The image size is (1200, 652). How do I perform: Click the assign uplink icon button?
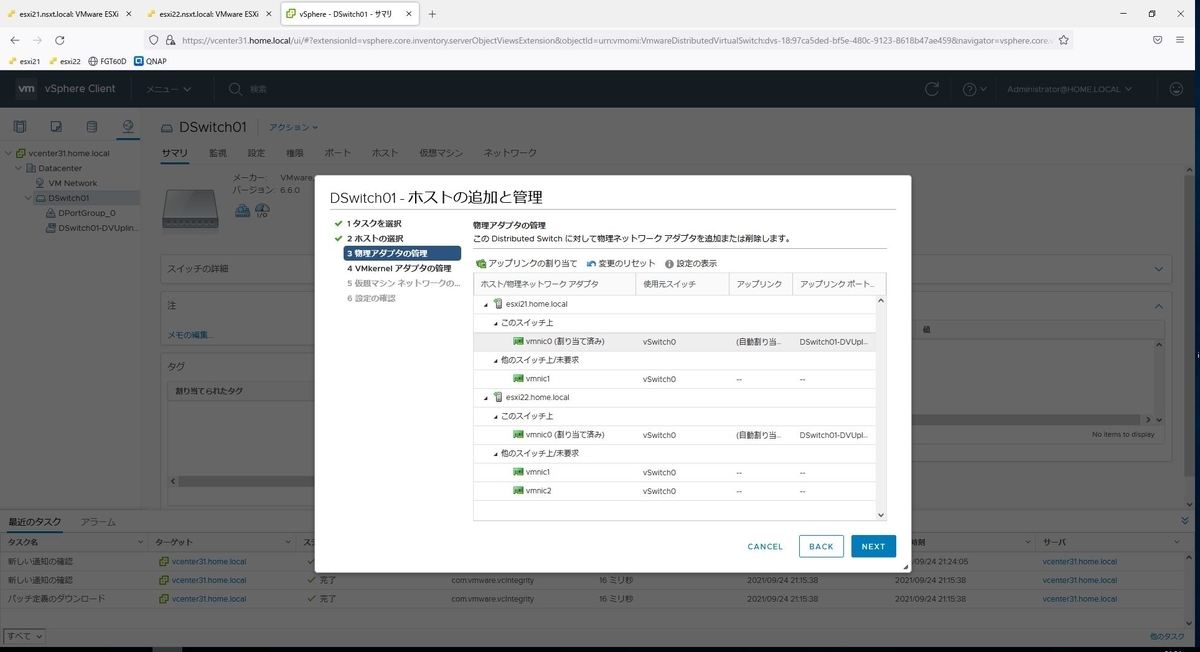tap(481, 263)
